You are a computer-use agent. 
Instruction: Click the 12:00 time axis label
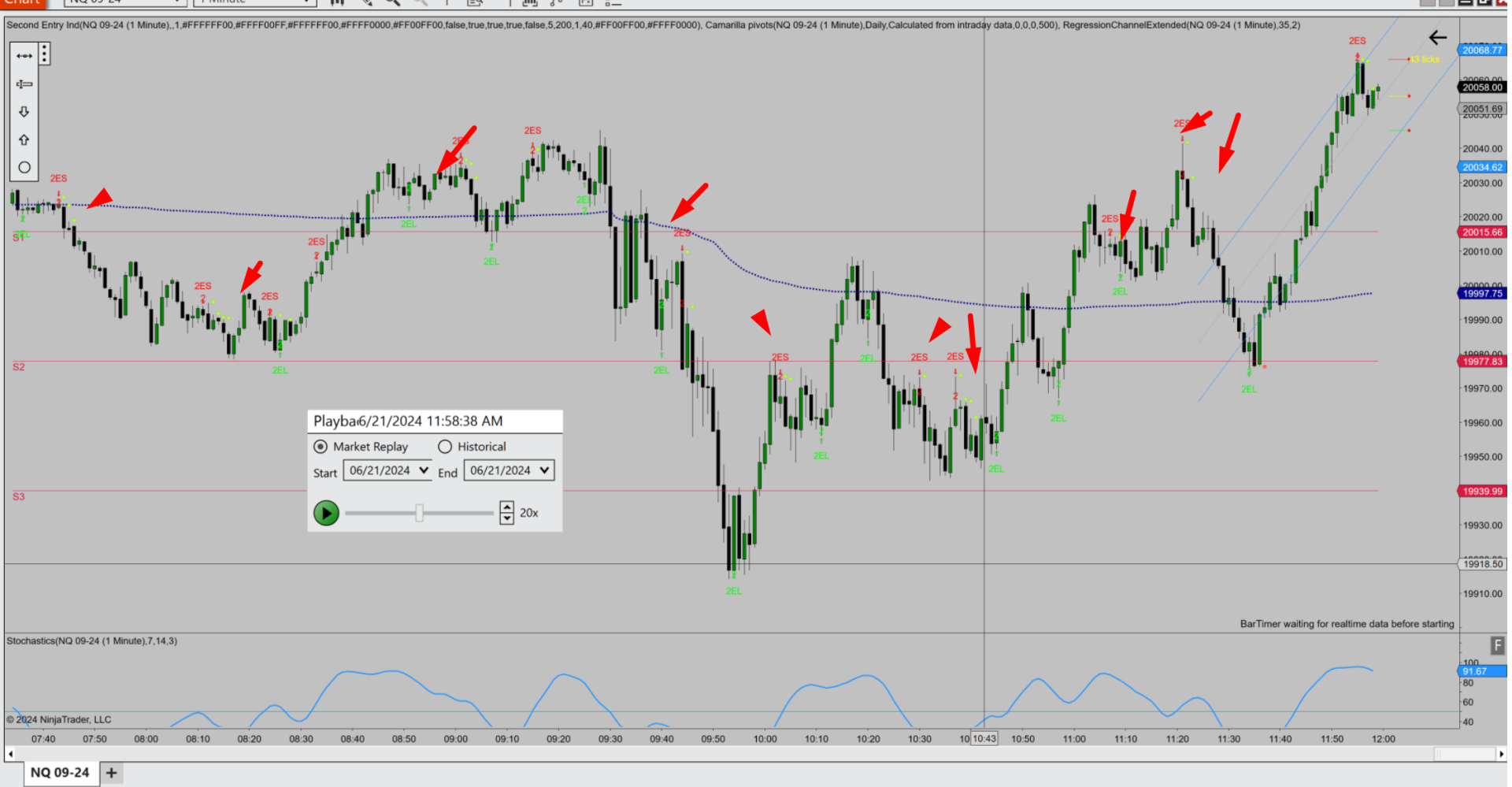(1383, 739)
